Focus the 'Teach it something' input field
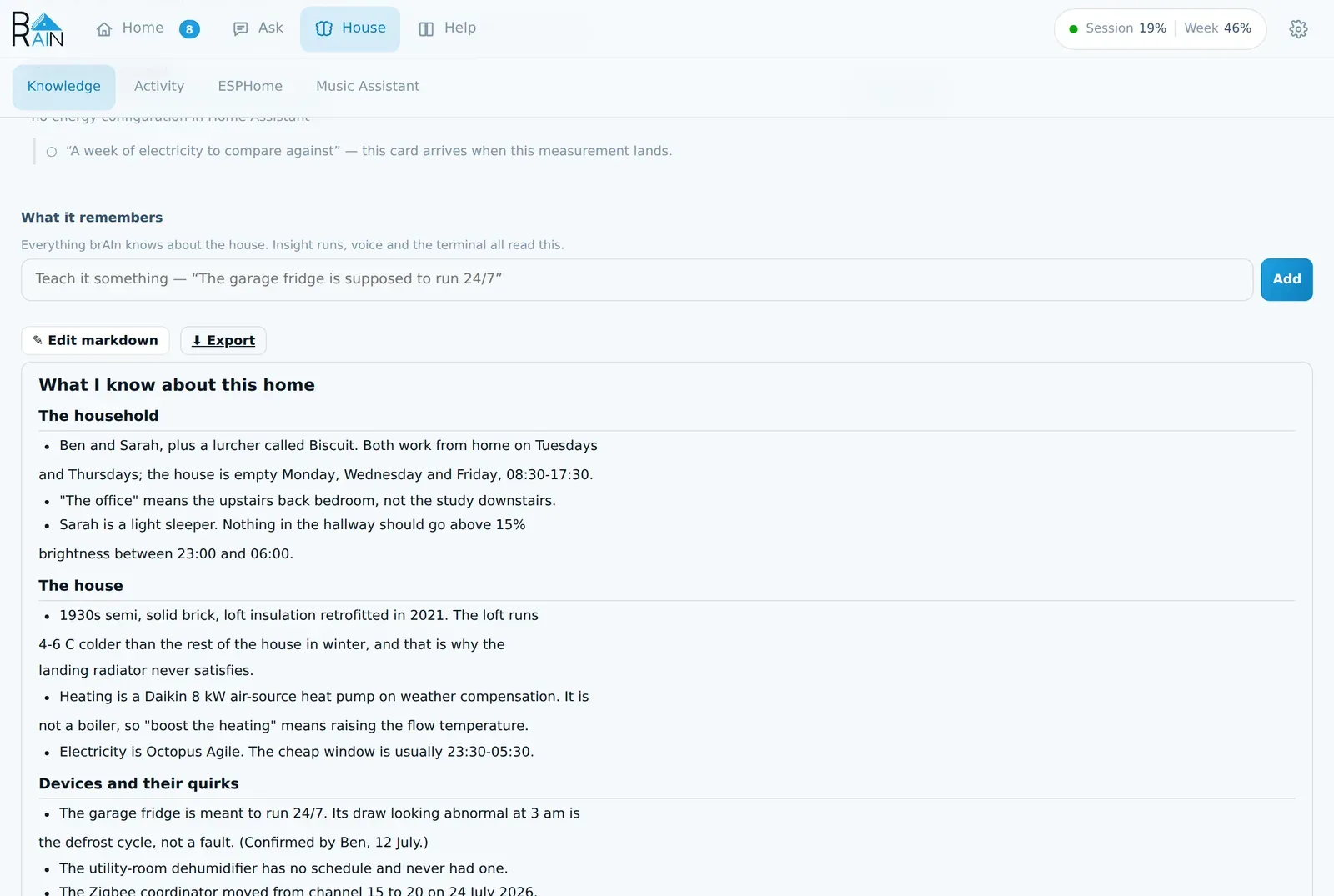 point(637,279)
